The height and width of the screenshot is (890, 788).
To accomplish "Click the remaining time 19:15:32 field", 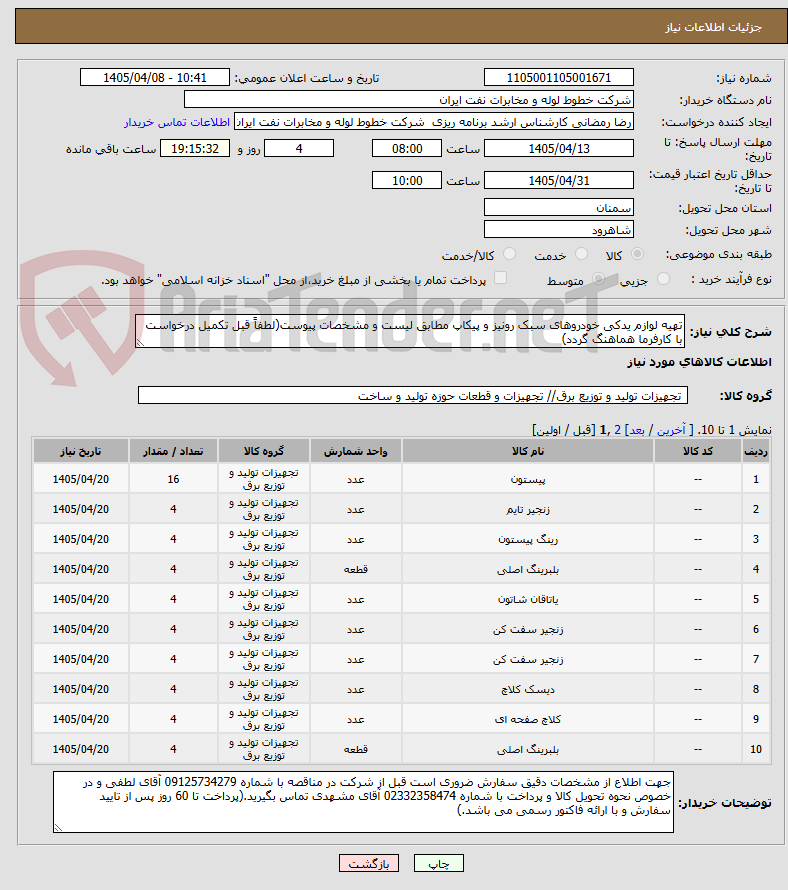I will 195,149.
